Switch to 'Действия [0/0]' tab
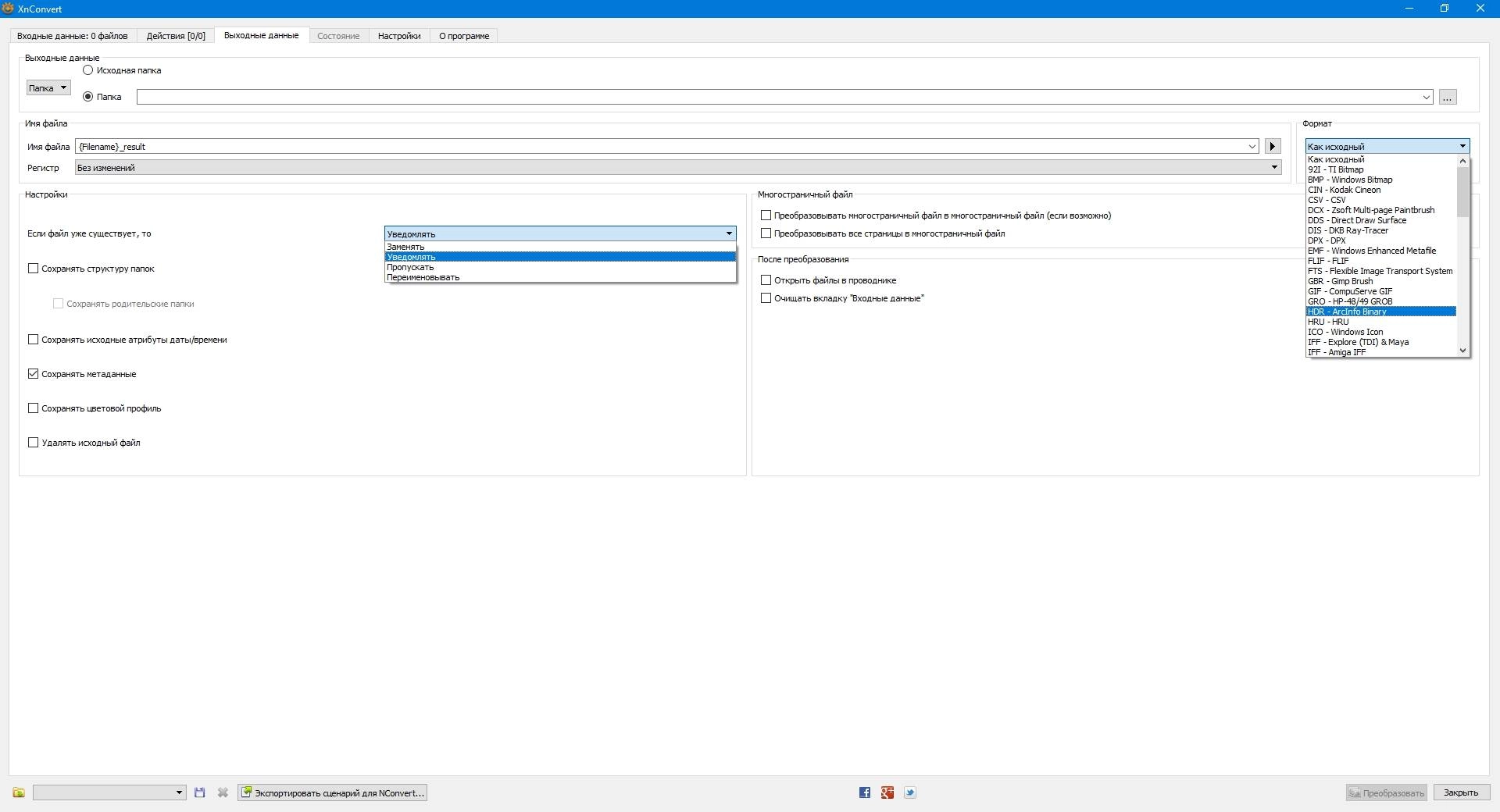 [x=176, y=36]
